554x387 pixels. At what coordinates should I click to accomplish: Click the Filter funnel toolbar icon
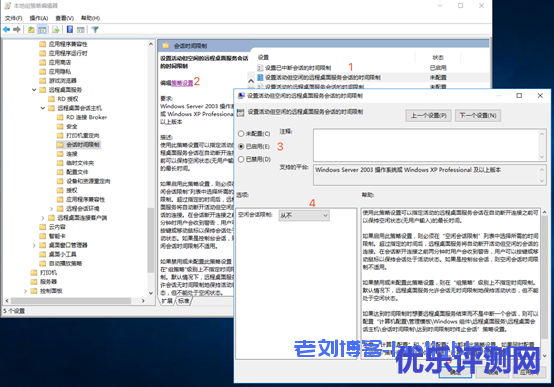click(x=95, y=30)
